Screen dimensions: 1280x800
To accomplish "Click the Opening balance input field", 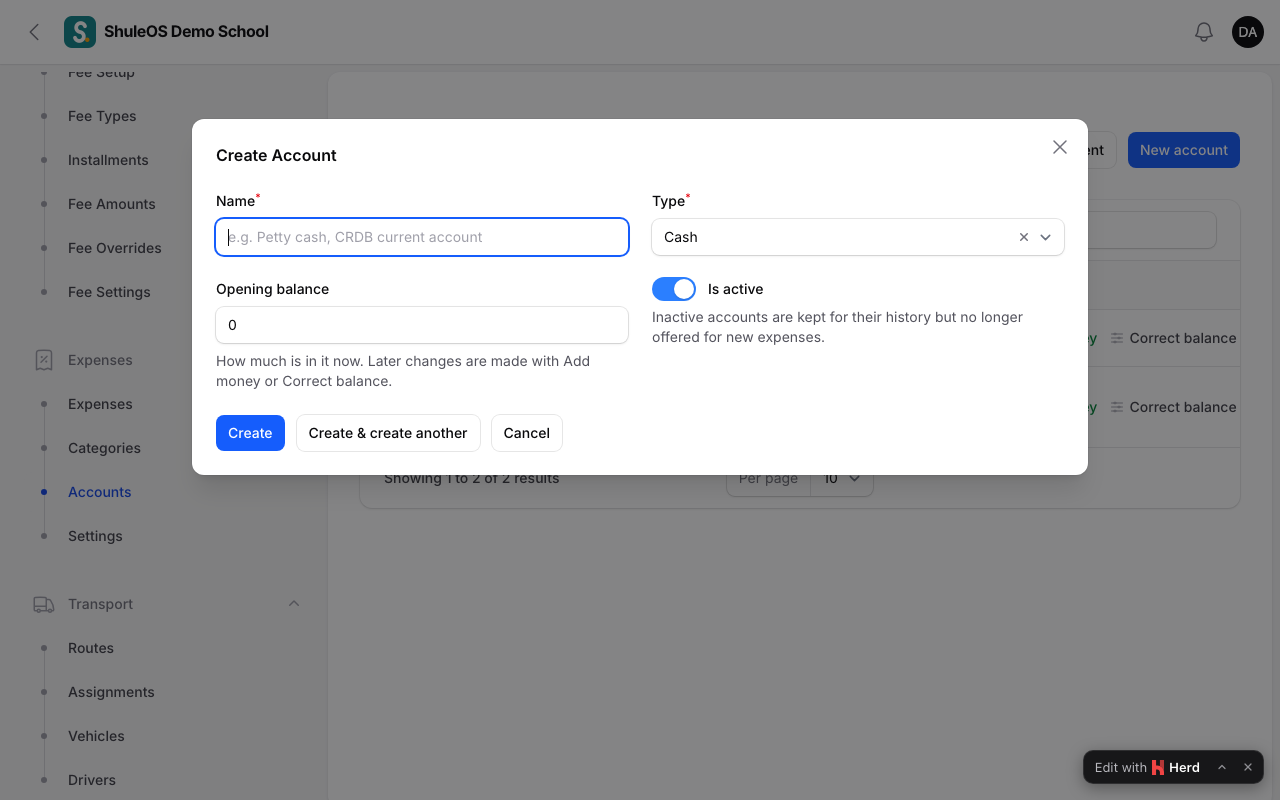I will (422, 325).
